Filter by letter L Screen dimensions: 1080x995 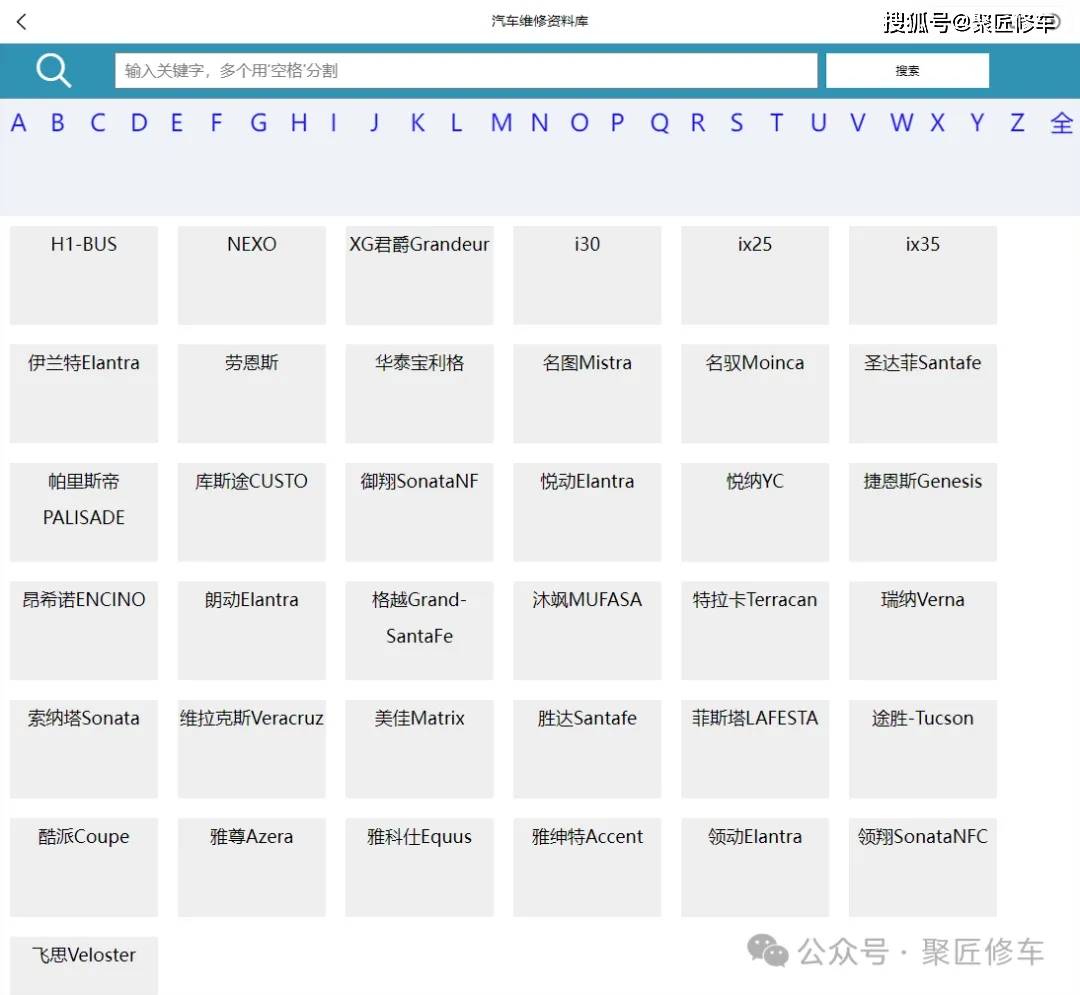point(456,123)
